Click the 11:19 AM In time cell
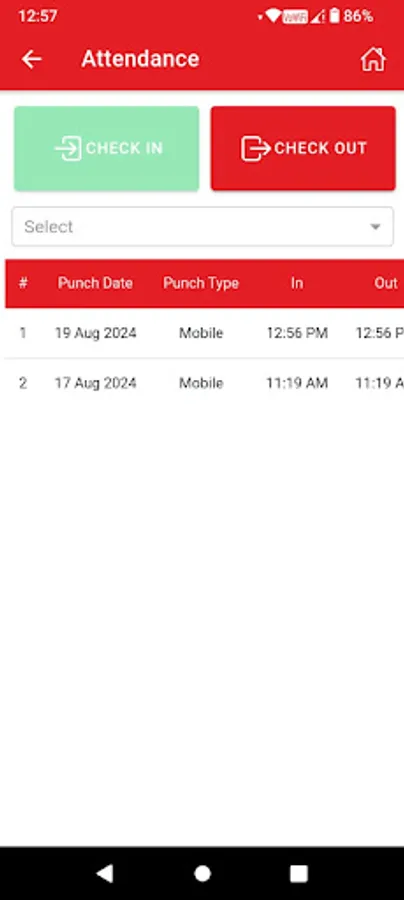The width and height of the screenshot is (404, 900). pyautogui.click(x=297, y=383)
